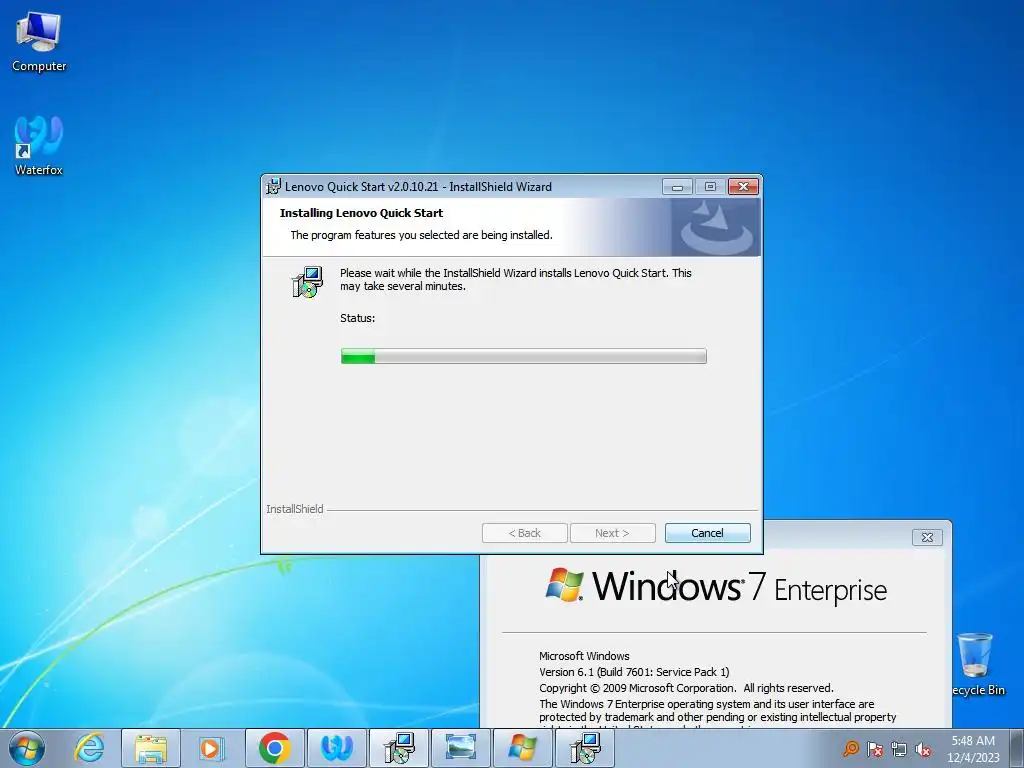Click the Show desktop button
The width and height of the screenshot is (1024, 768).
[x=1017, y=748]
